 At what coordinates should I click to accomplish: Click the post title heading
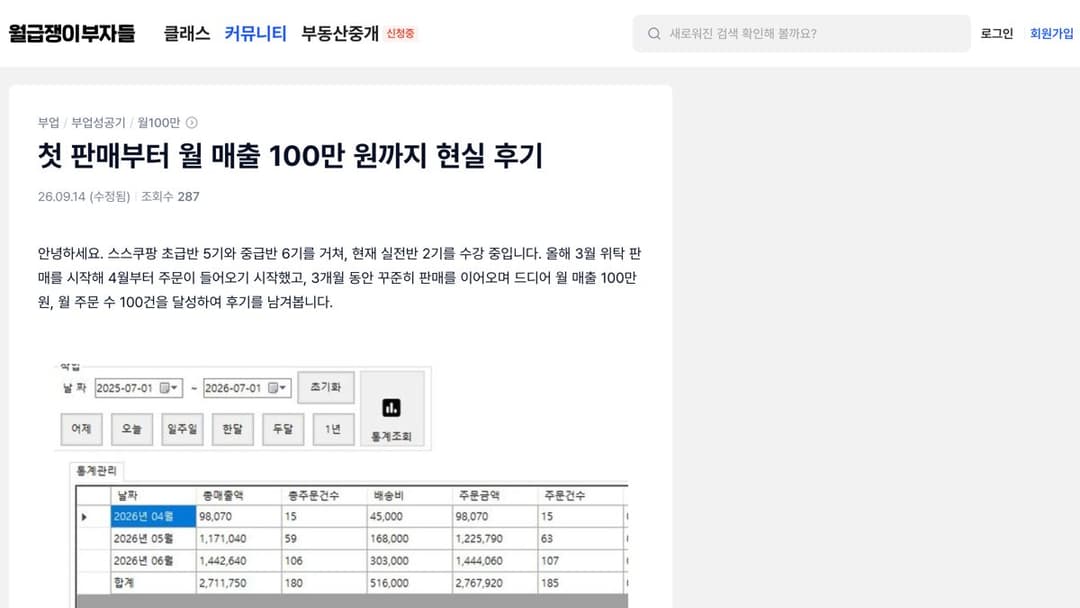pos(290,156)
